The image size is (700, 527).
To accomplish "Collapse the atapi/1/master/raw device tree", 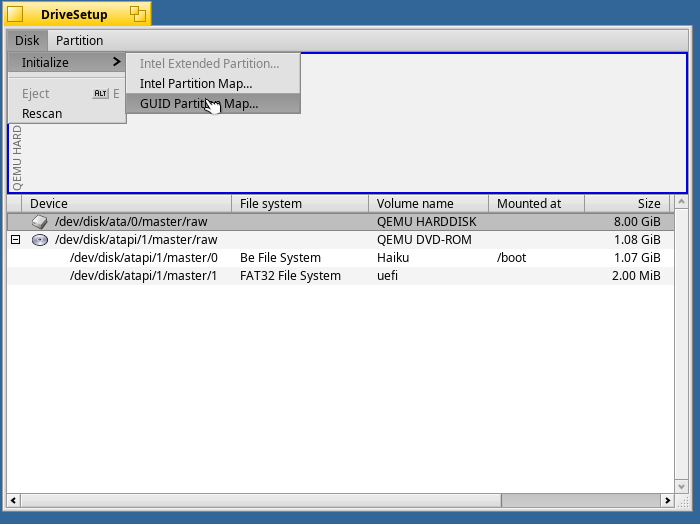I will 16,240.
